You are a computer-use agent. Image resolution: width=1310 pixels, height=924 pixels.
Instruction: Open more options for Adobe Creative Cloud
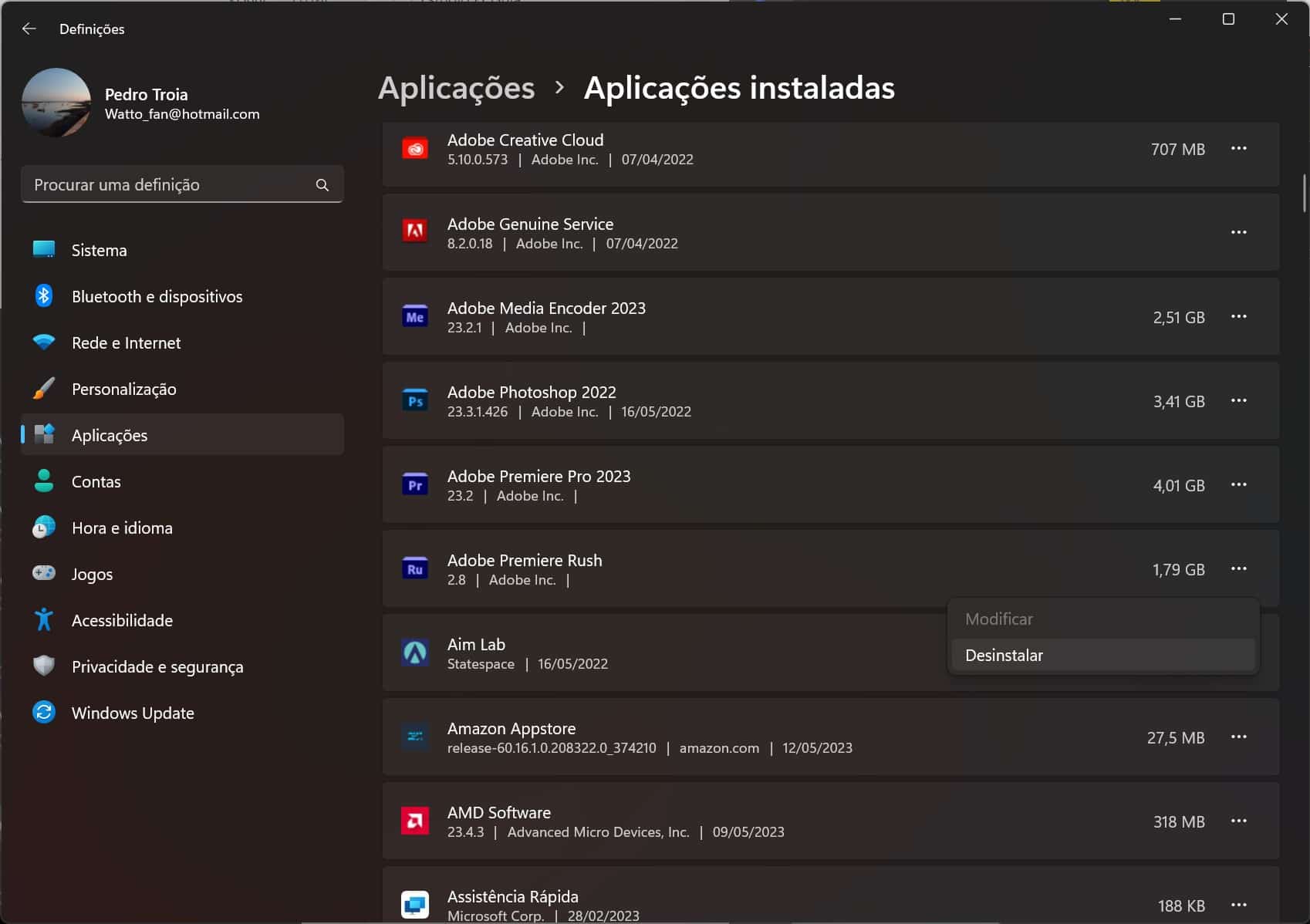coord(1238,148)
